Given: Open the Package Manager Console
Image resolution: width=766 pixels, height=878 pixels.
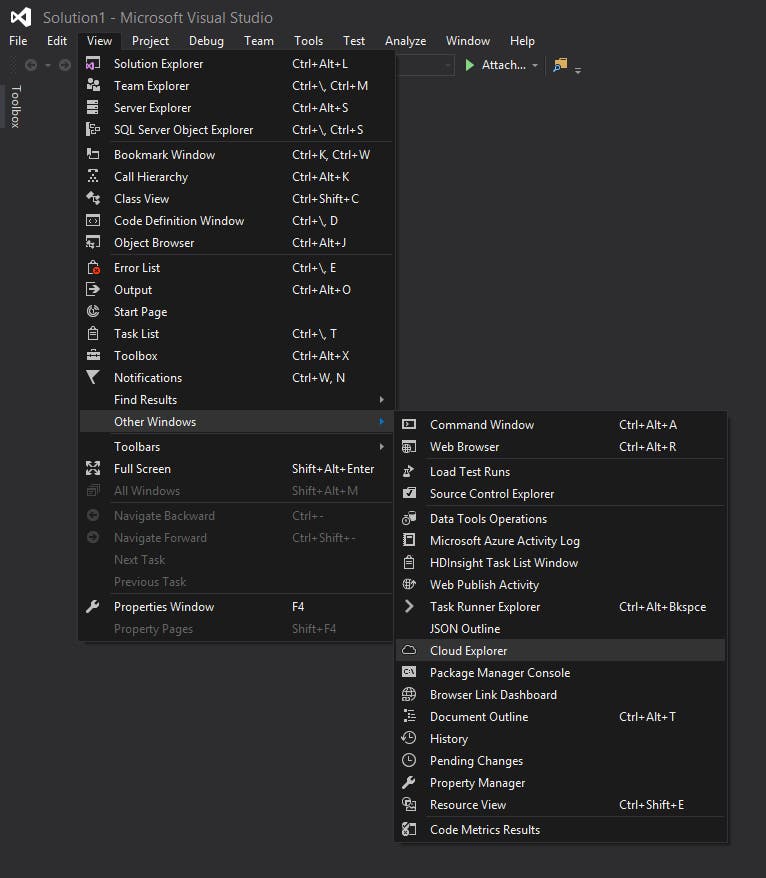Looking at the screenshot, I should (500, 672).
